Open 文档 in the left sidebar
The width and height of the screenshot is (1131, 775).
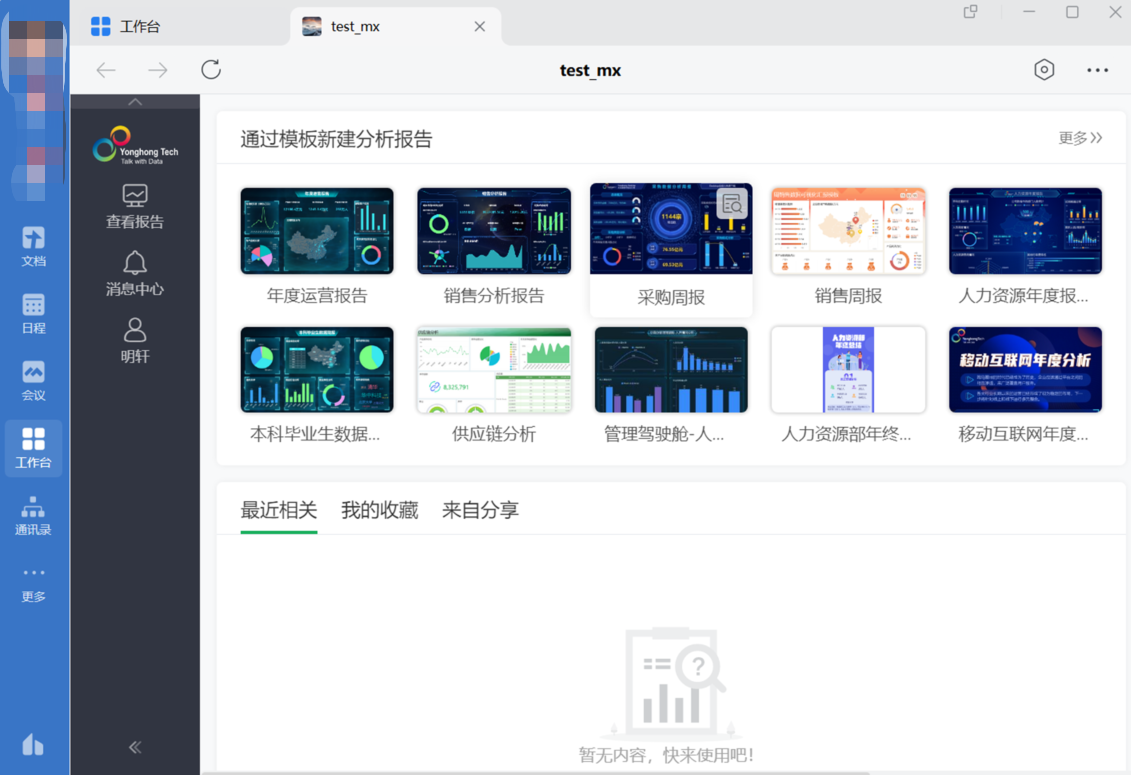tap(33, 246)
